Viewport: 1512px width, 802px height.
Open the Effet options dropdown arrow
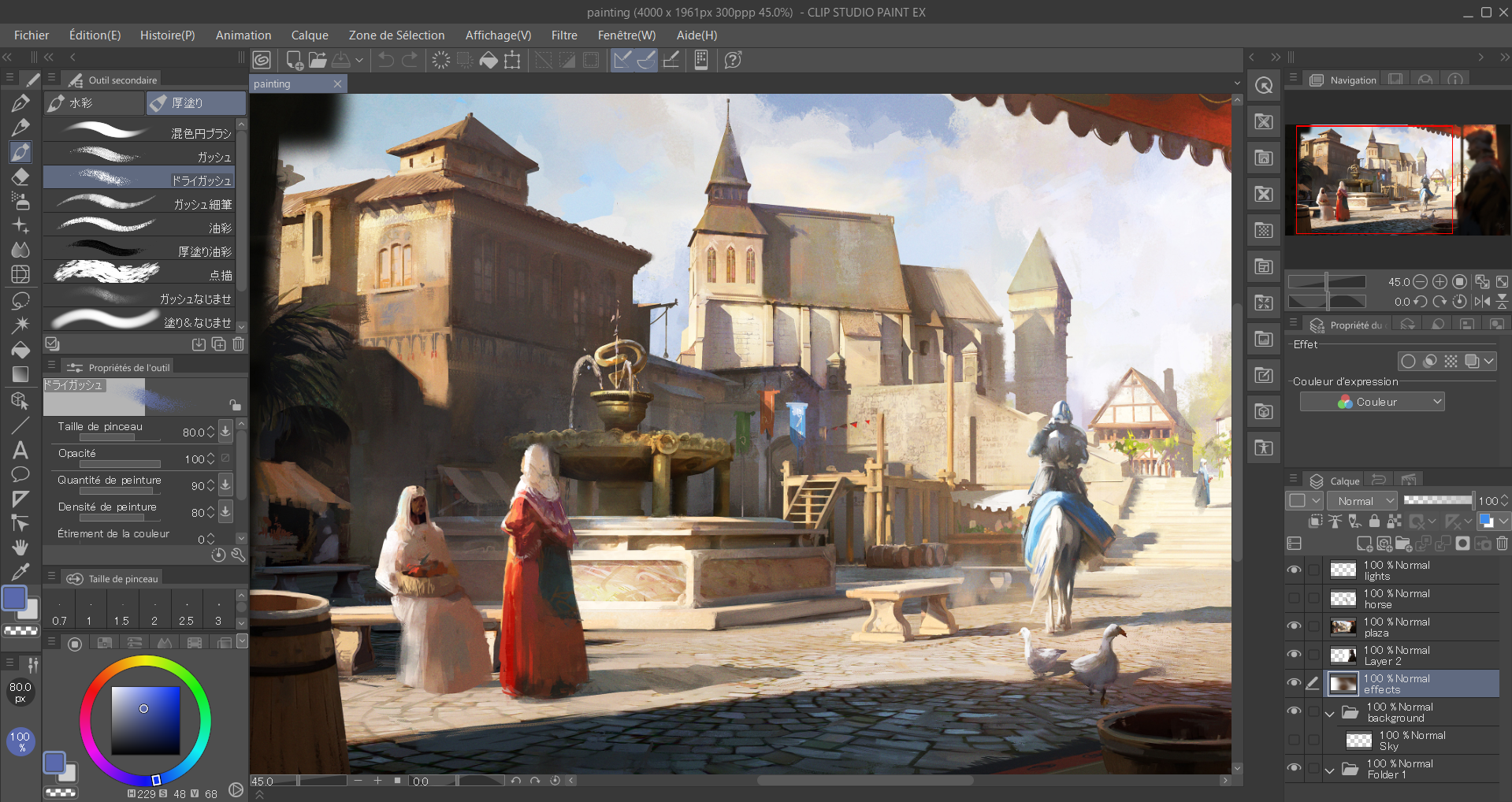1488,361
